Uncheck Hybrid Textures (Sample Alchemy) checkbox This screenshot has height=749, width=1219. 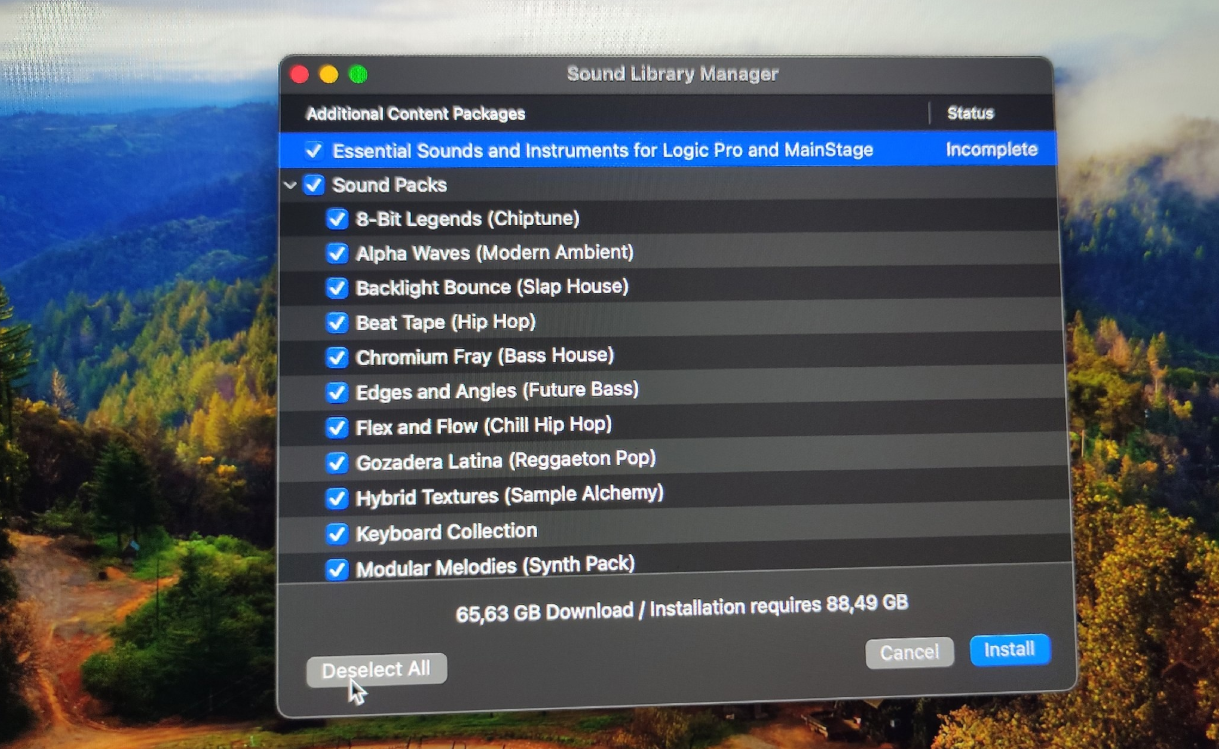point(337,497)
